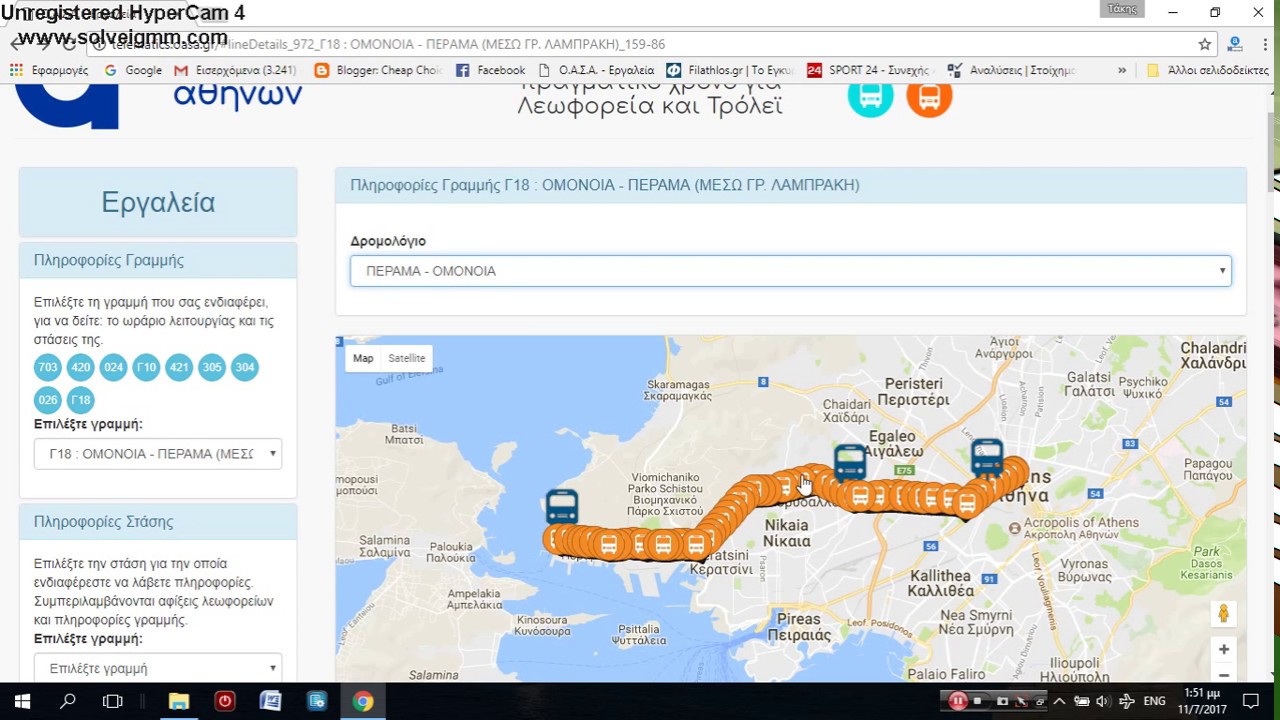Click the airplane mode tray icon

tap(1127, 701)
